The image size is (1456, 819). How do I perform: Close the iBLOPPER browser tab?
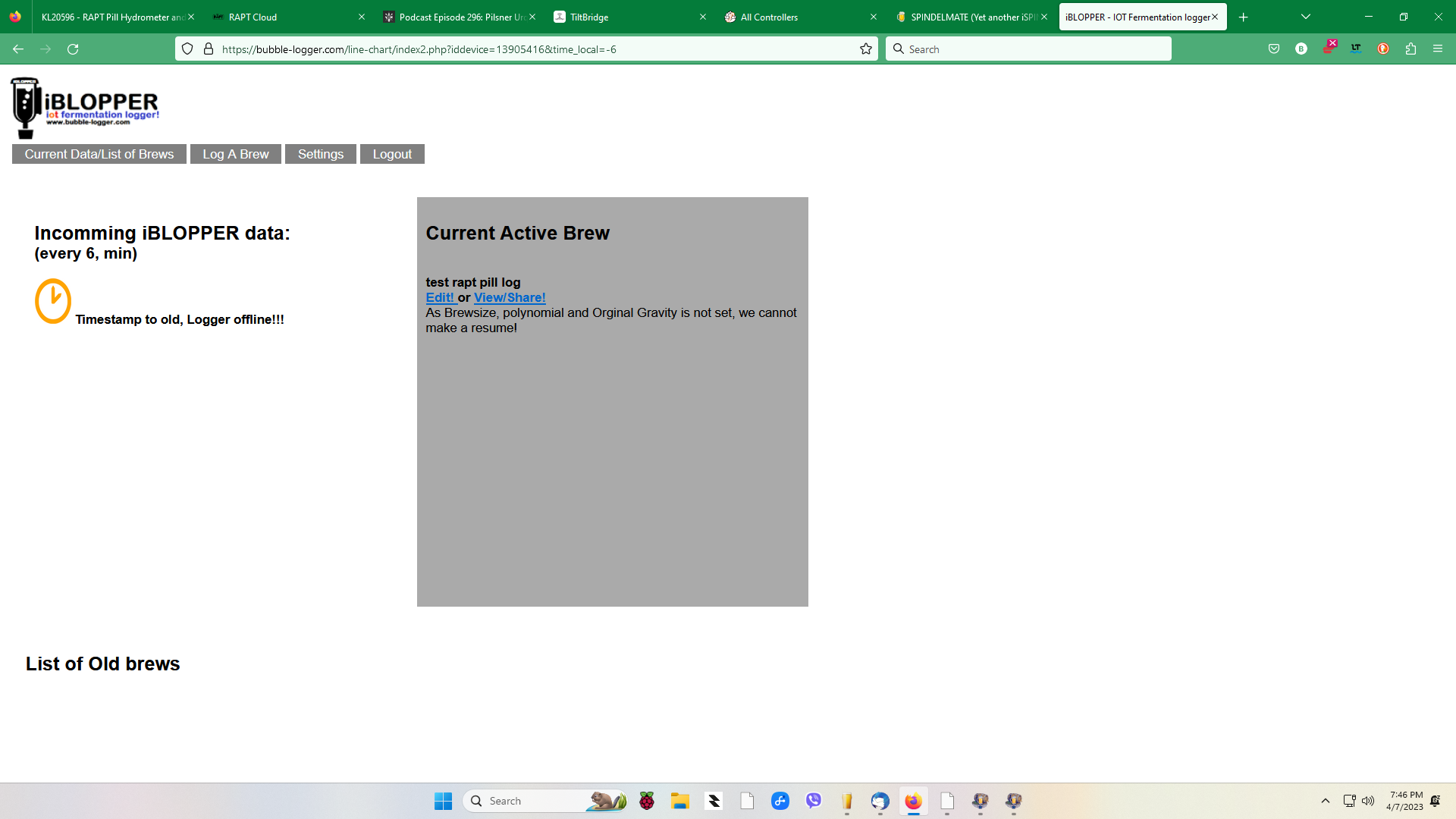tap(1215, 17)
